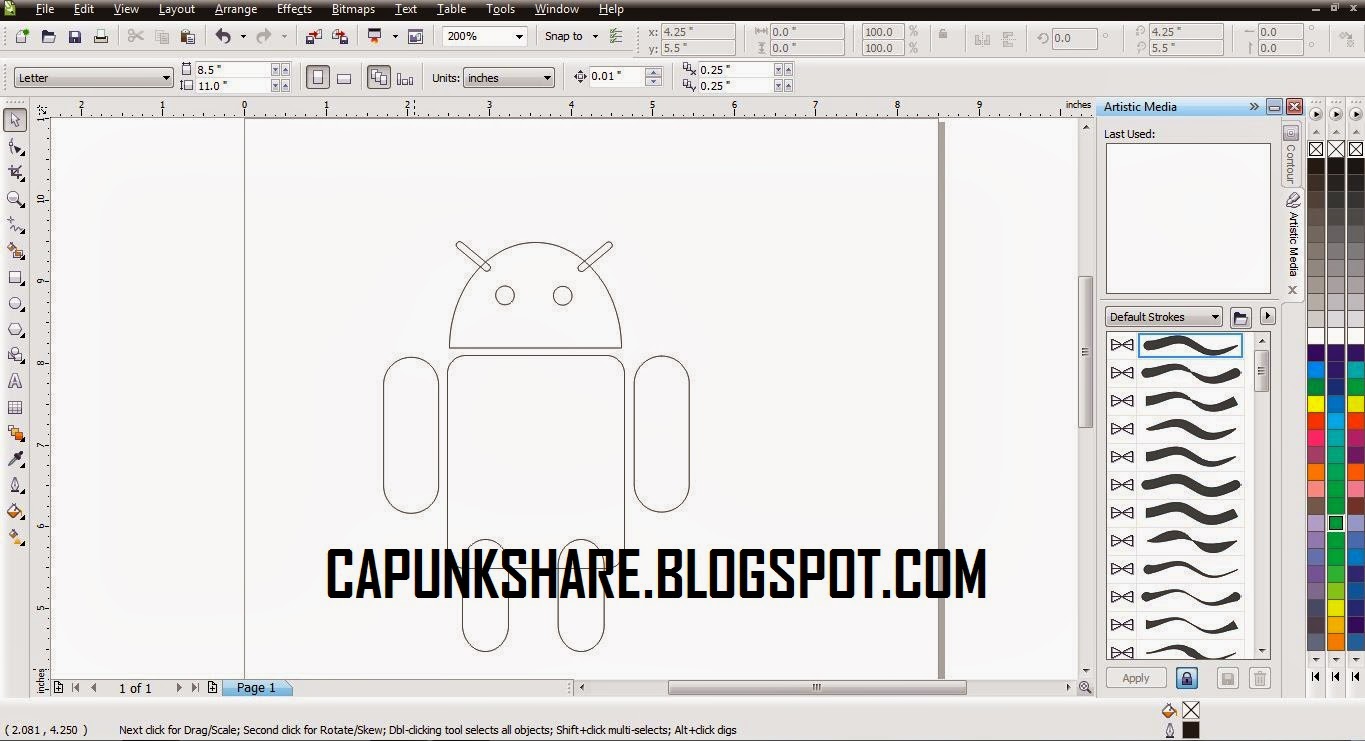Expand the Undo history arrow

243,36
